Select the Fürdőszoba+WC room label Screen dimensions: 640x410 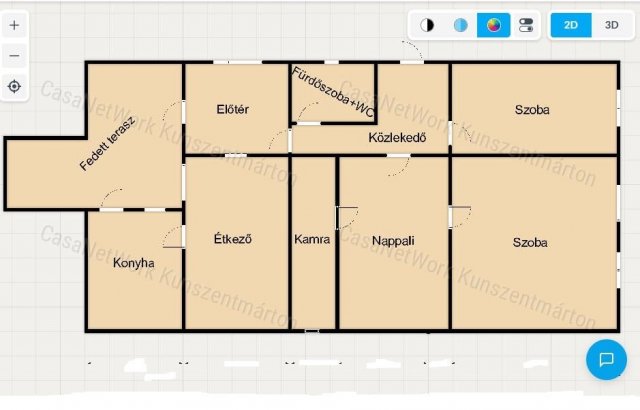[333, 92]
